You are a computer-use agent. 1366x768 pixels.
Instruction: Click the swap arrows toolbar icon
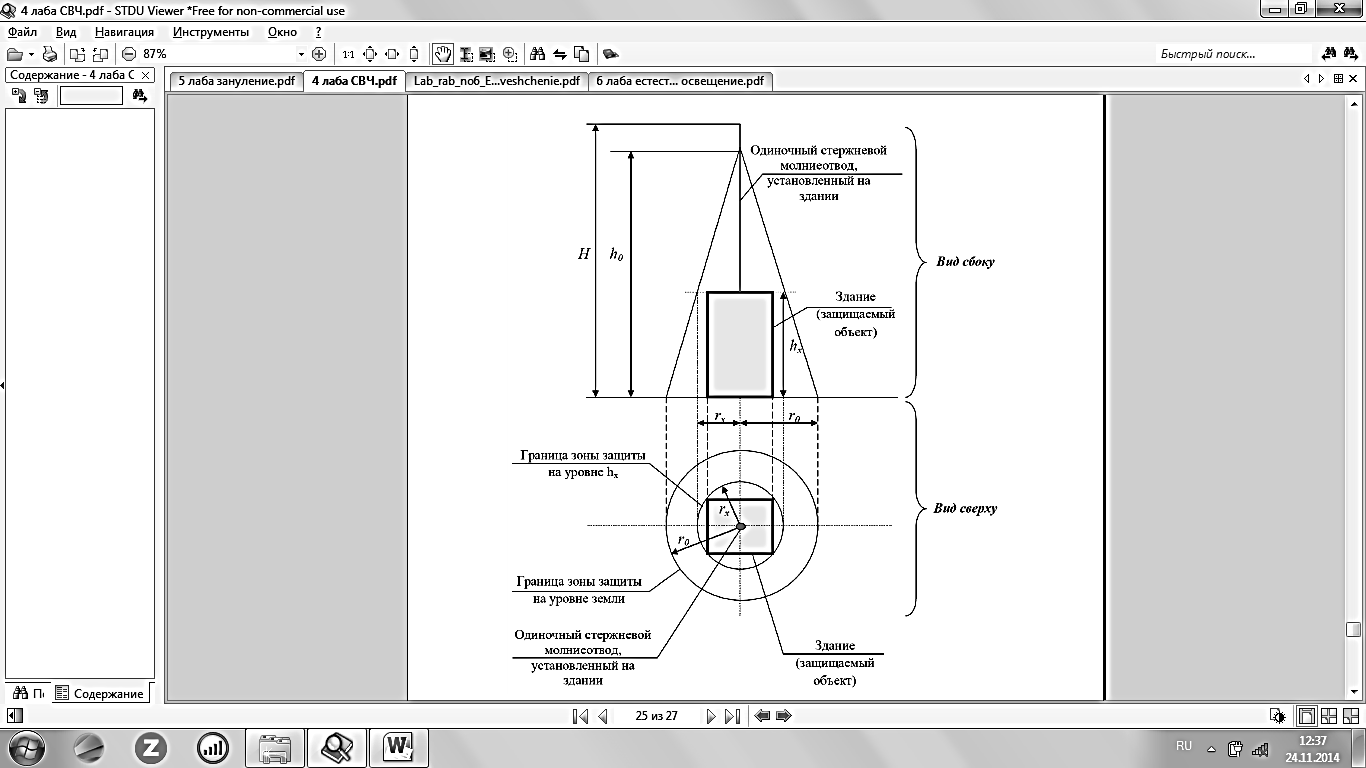pyautogui.click(x=560, y=54)
